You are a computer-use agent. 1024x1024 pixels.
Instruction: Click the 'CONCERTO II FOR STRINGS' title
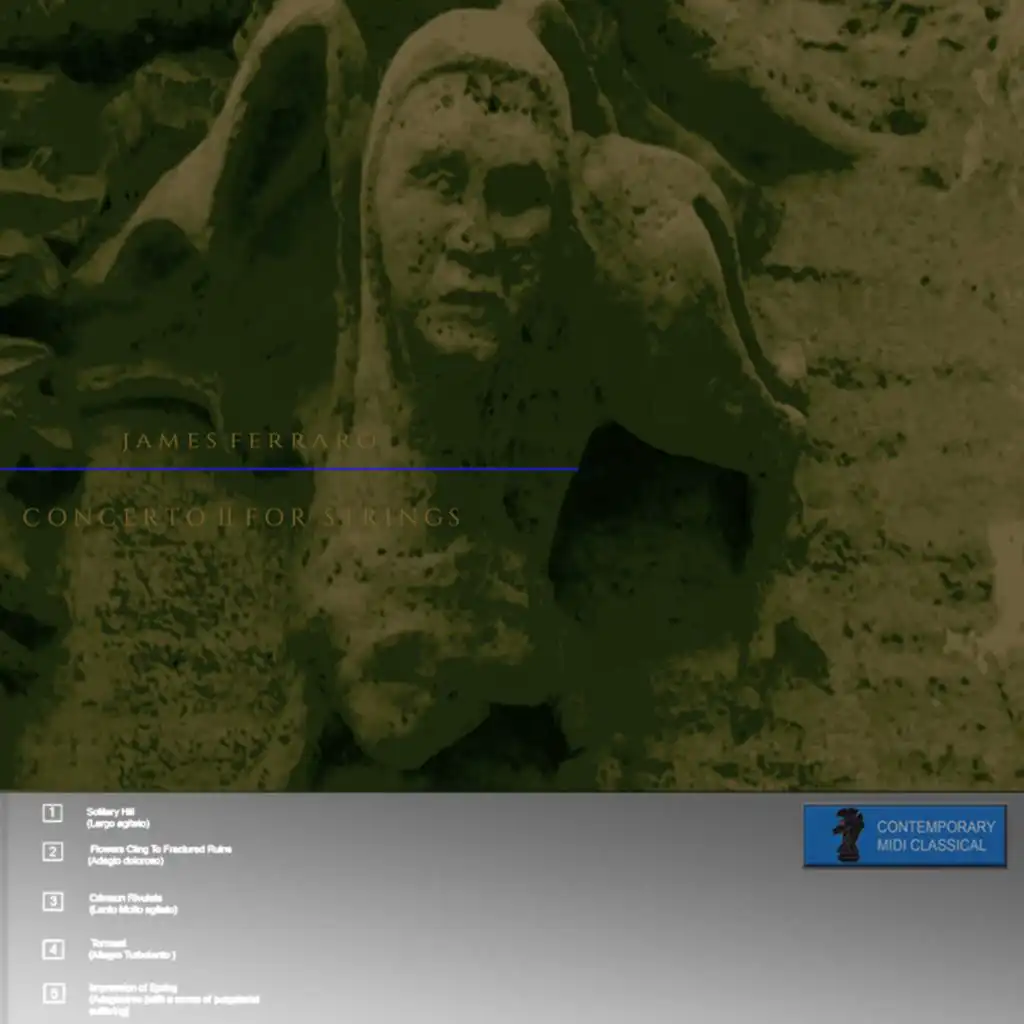point(242,517)
